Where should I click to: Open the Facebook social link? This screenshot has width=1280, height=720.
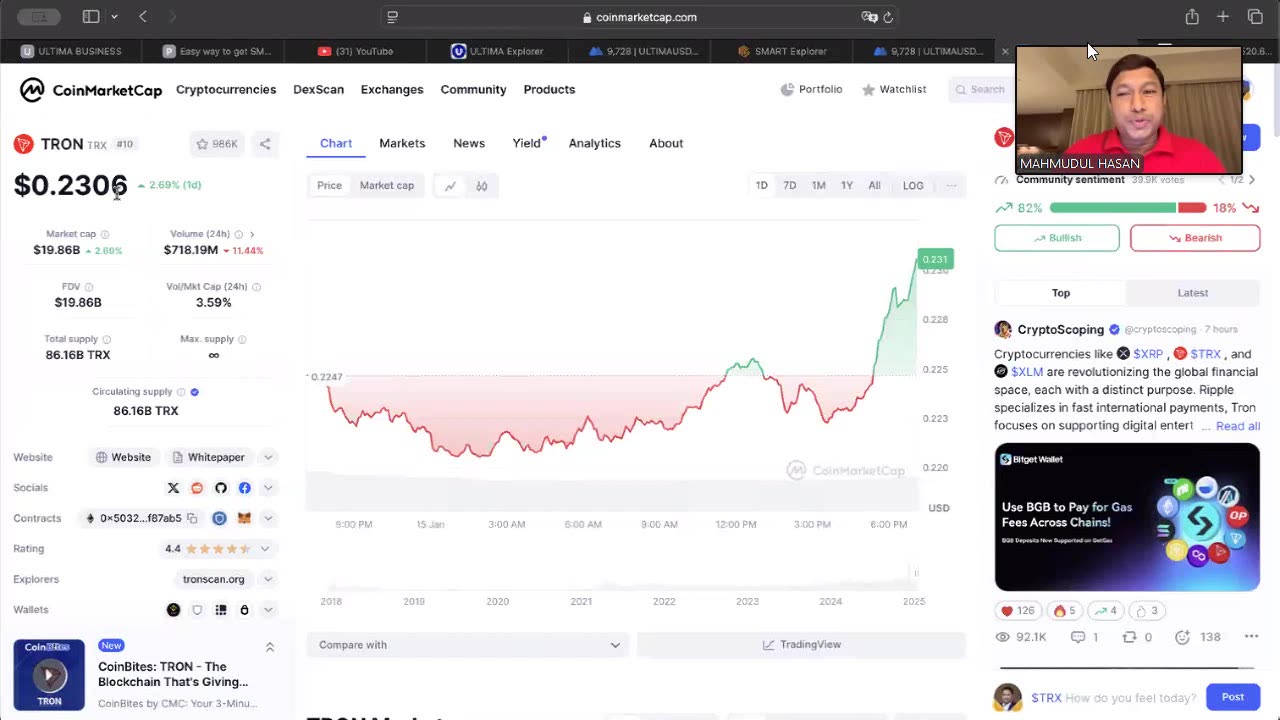pos(245,488)
